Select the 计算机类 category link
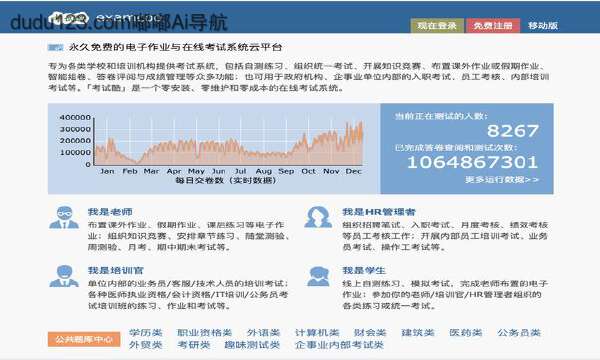600x360 pixels. tap(317, 332)
